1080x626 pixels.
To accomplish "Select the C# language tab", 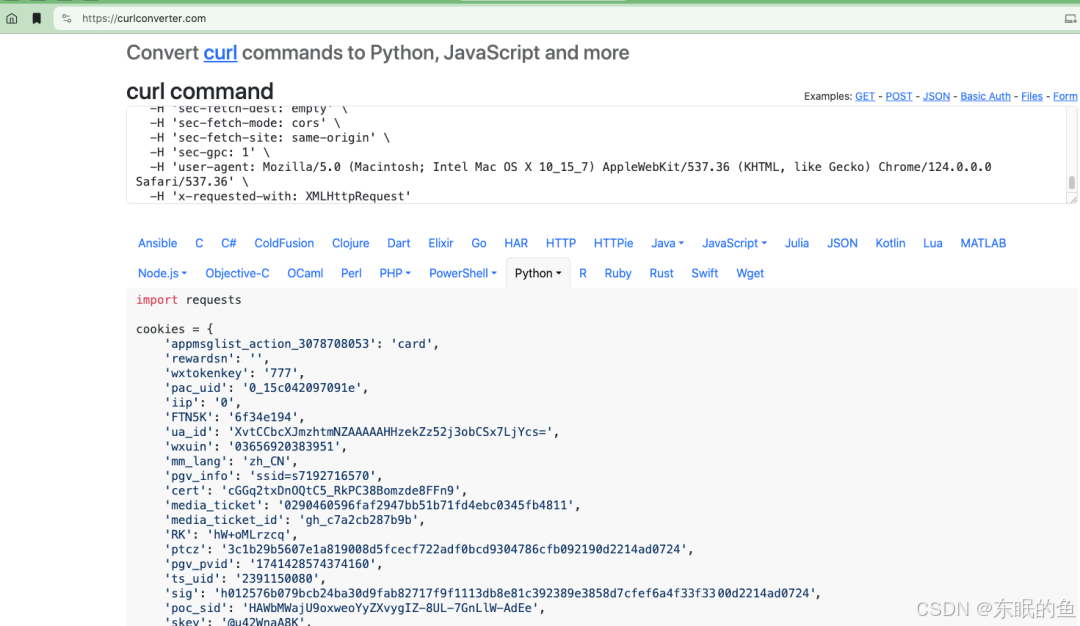I will tap(229, 243).
